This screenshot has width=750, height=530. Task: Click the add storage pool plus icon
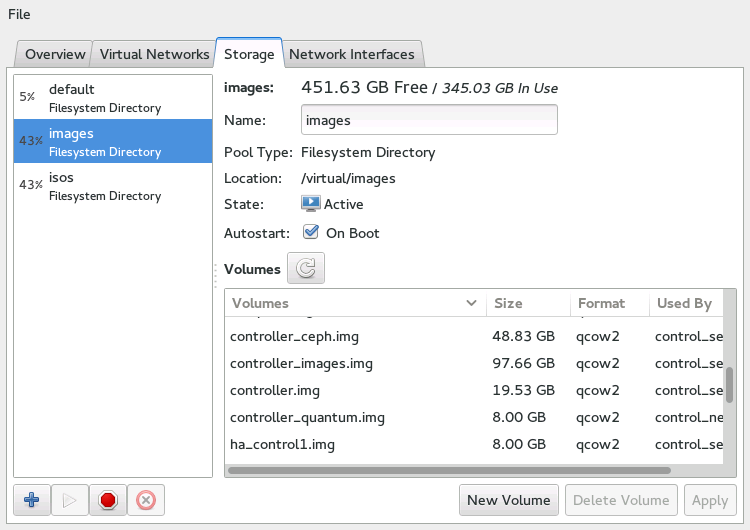click(x=32, y=500)
